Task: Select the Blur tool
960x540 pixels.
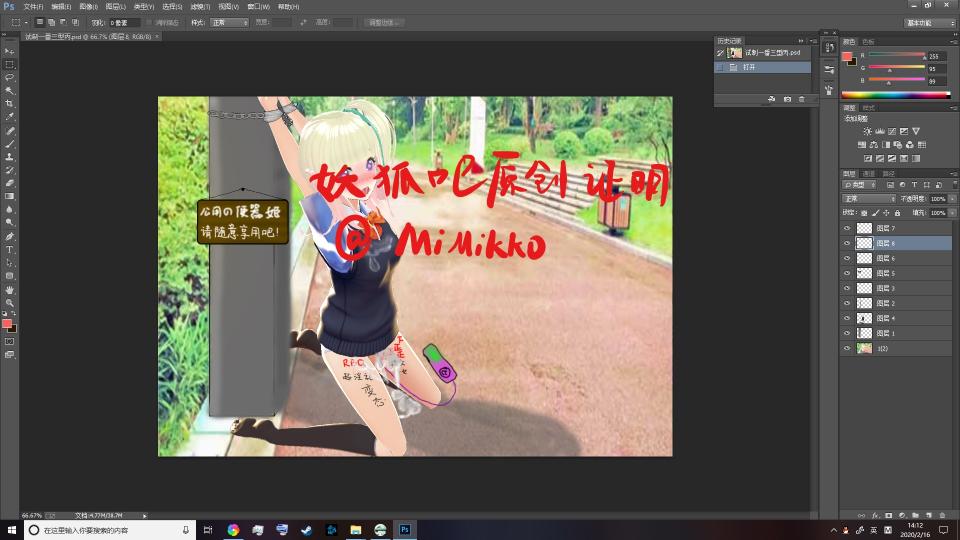Action: pyautogui.click(x=9, y=209)
